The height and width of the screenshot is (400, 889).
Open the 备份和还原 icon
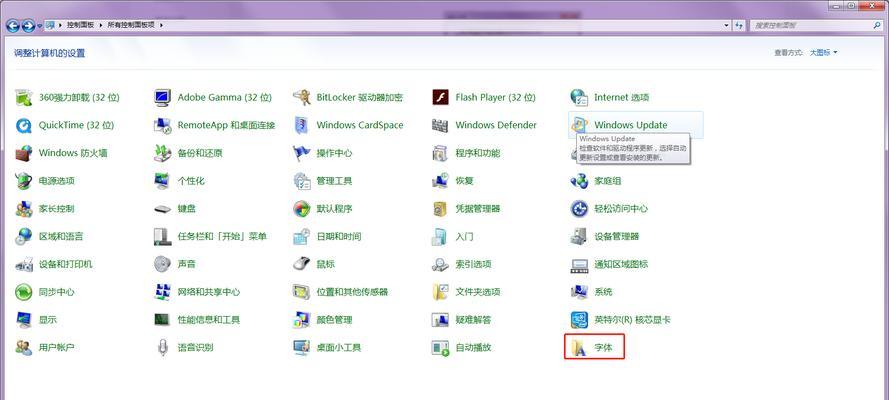coord(163,153)
